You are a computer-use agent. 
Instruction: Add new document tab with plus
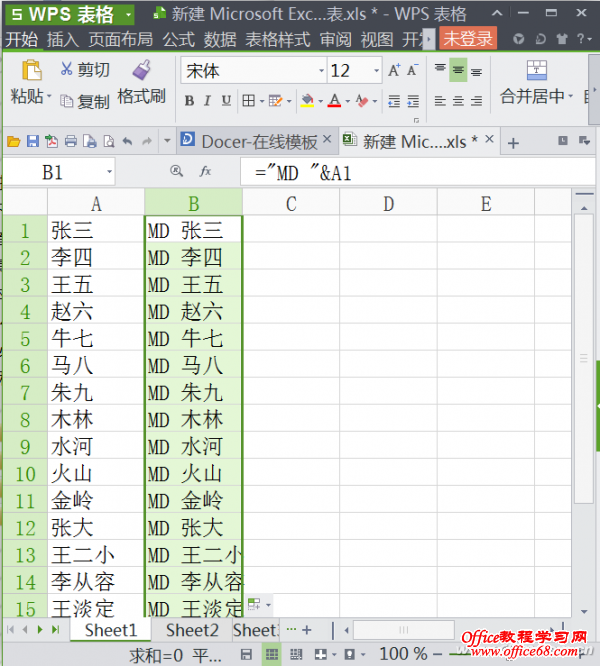pyautogui.click(x=513, y=143)
